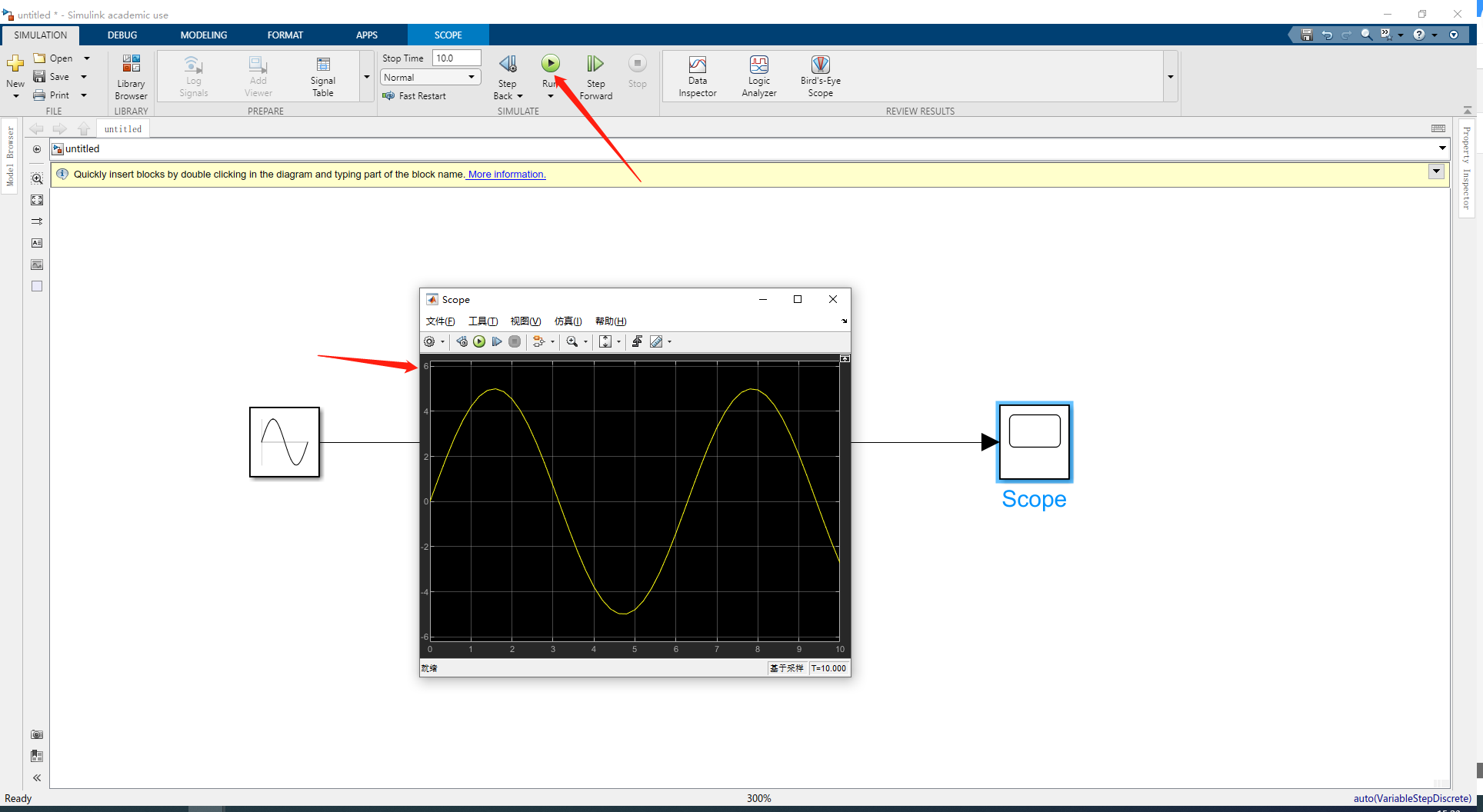Image resolution: width=1483 pixels, height=812 pixels.
Task: Switch to the MODELING ribbon tab
Action: coord(203,35)
